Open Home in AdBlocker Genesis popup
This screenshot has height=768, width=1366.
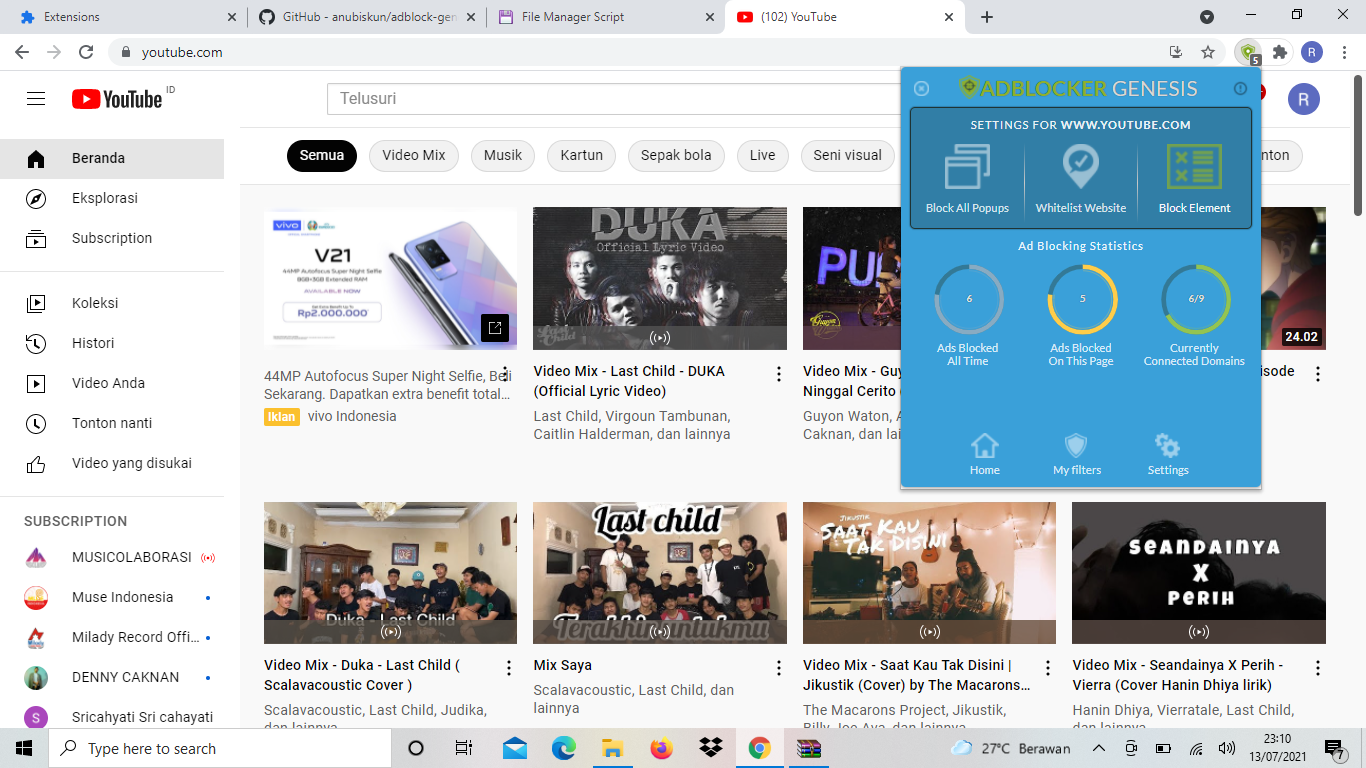click(985, 454)
